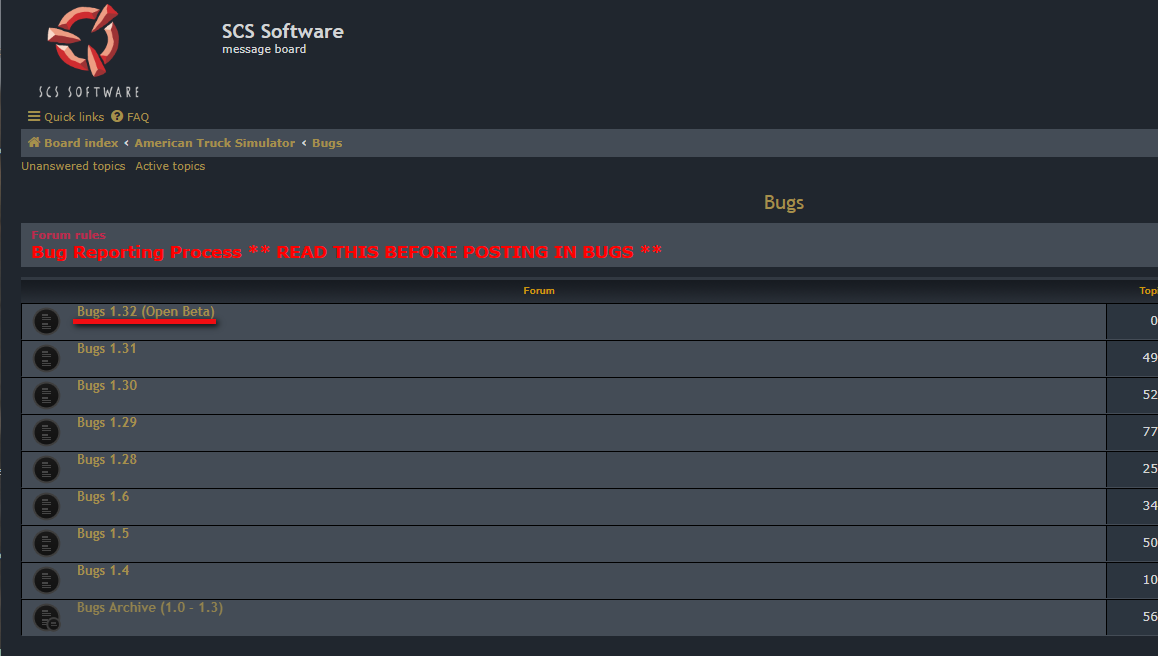The width and height of the screenshot is (1158, 656).
Task: Open Bugs 1.32 (Open Beta) forum
Action: (145, 312)
